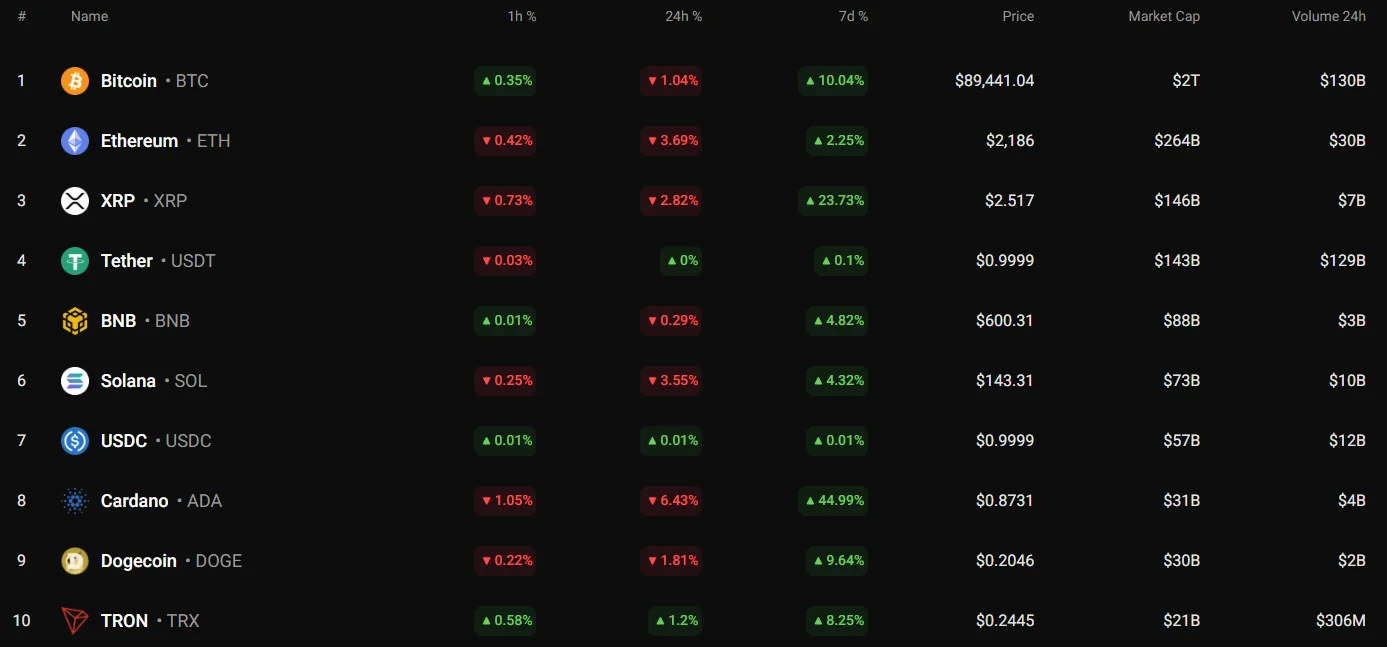The image size is (1387, 647).
Task: Sort by the Price column header
Action: pyautogui.click(x=1018, y=16)
